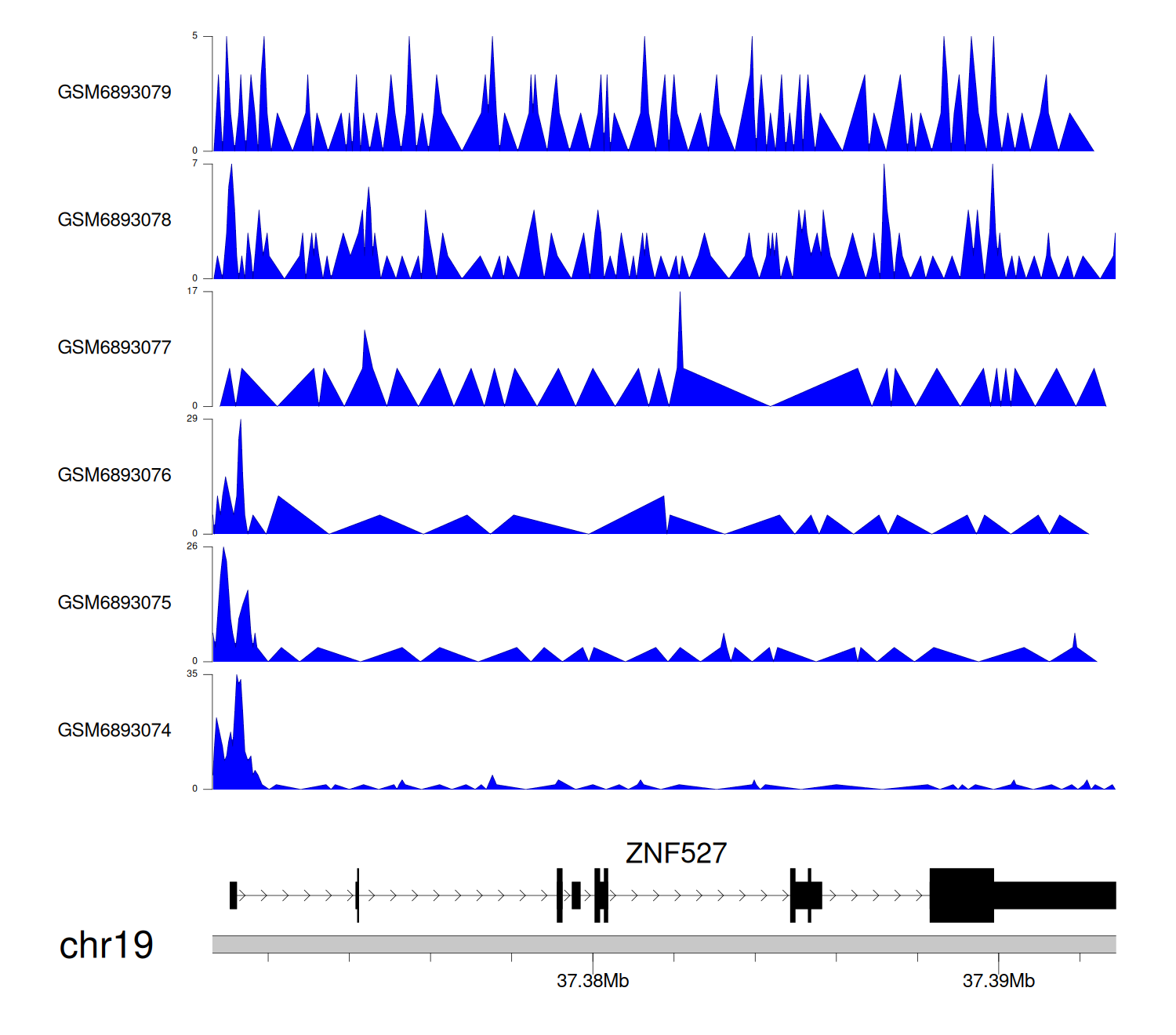Click the y-axis maximum value 17

coord(192,291)
